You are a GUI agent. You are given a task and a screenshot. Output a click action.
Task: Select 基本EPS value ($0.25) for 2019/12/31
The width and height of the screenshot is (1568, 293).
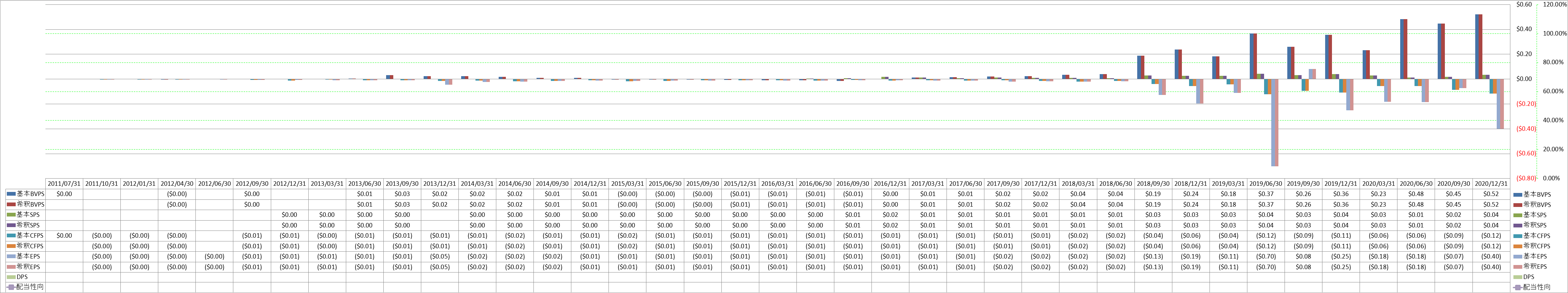[1341, 256]
